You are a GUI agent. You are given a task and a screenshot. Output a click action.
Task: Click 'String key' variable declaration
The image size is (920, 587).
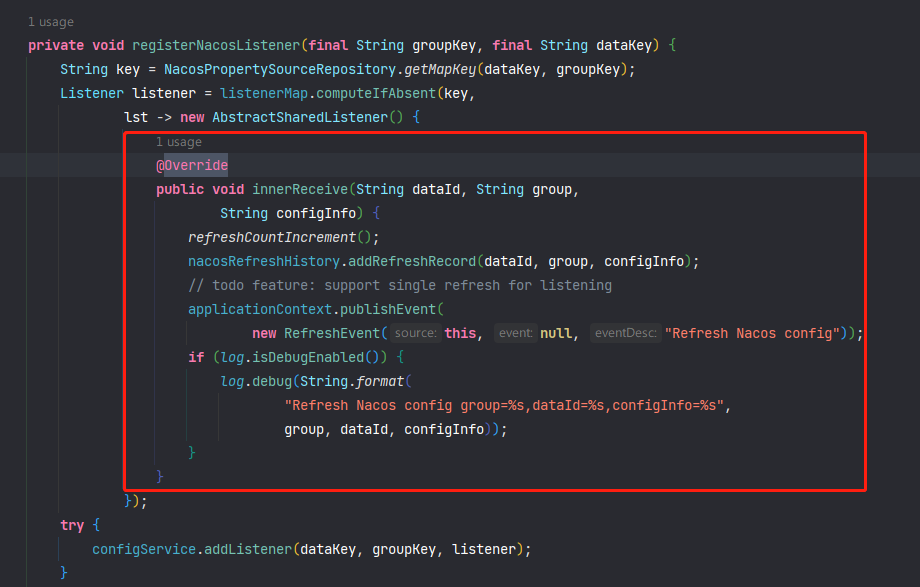pos(100,69)
